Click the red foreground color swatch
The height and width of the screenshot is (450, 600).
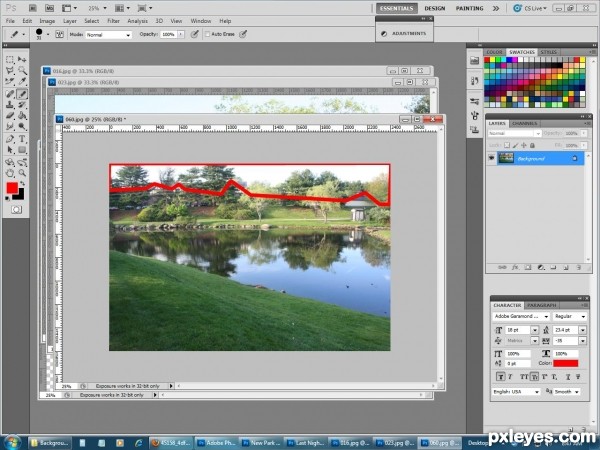[12, 188]
